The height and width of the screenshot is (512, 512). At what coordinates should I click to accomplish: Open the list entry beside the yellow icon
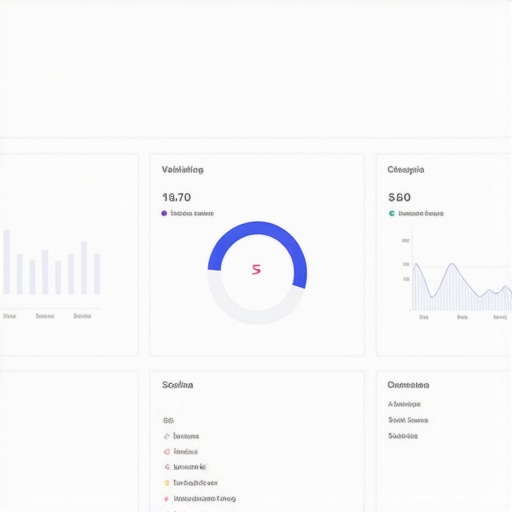pos(196,483)
